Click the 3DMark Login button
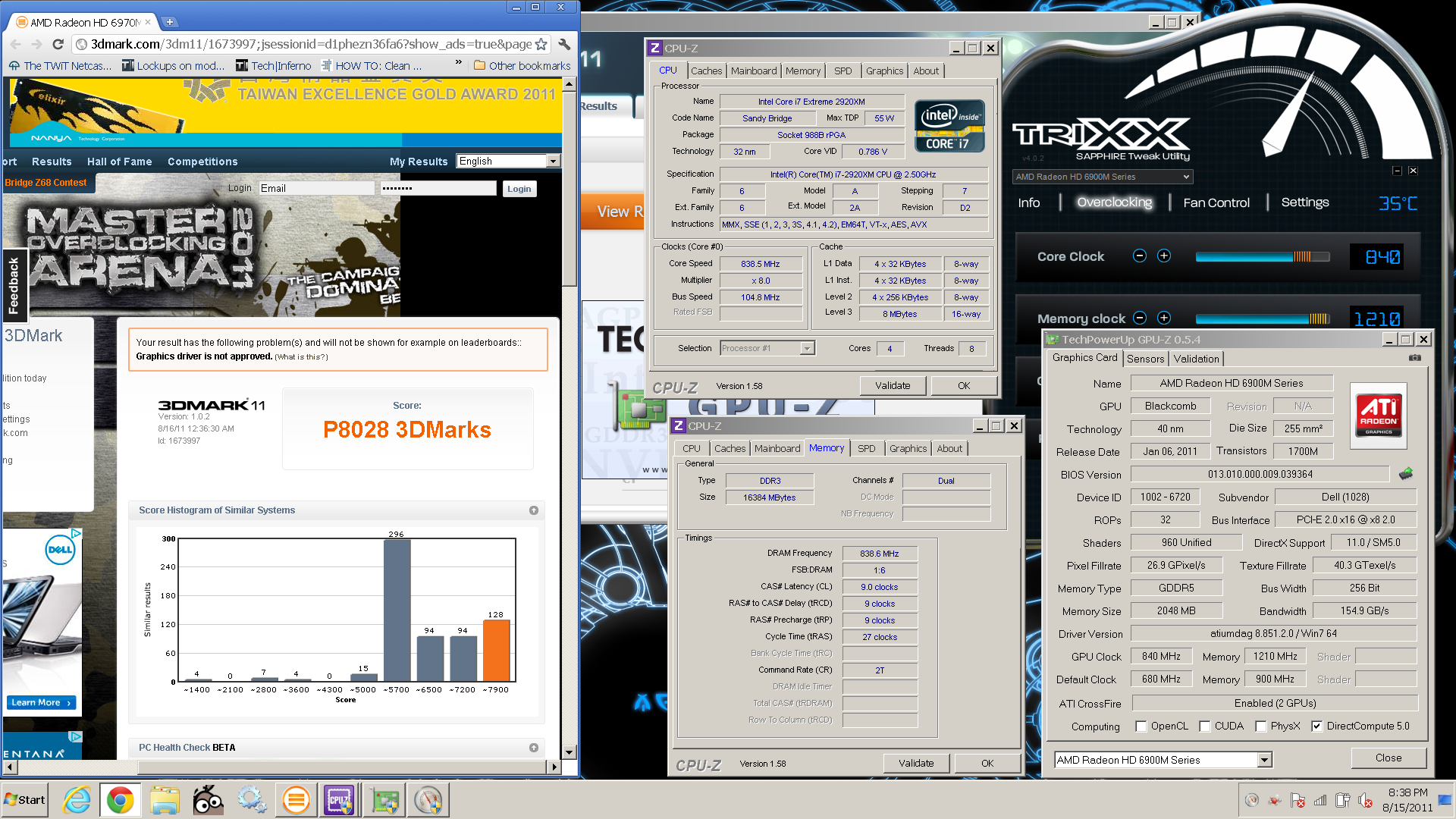Image resolution: width=1456 pixels, height=819 pixels. point(519,189)
